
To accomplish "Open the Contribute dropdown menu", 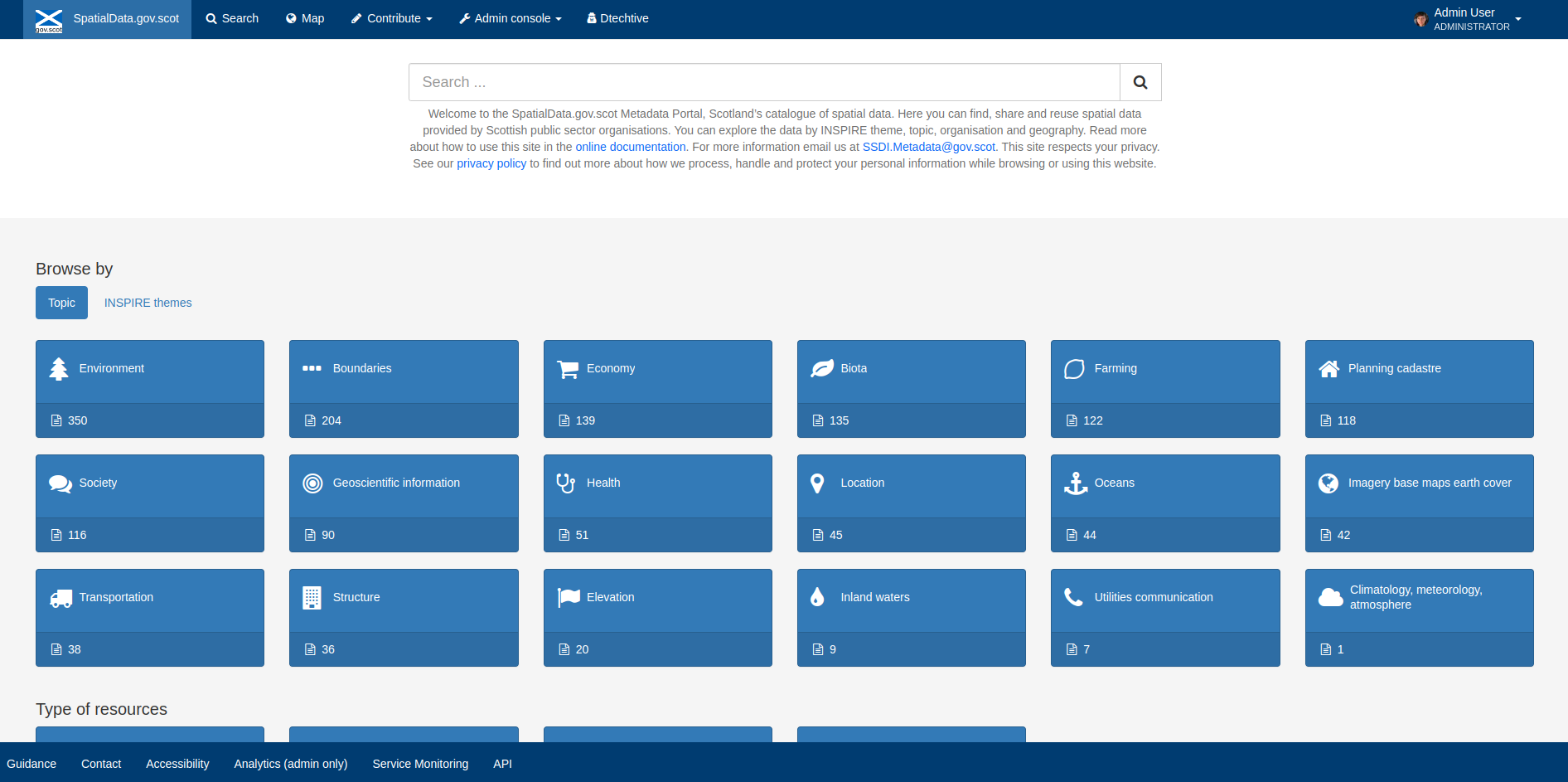I will 392,19.
